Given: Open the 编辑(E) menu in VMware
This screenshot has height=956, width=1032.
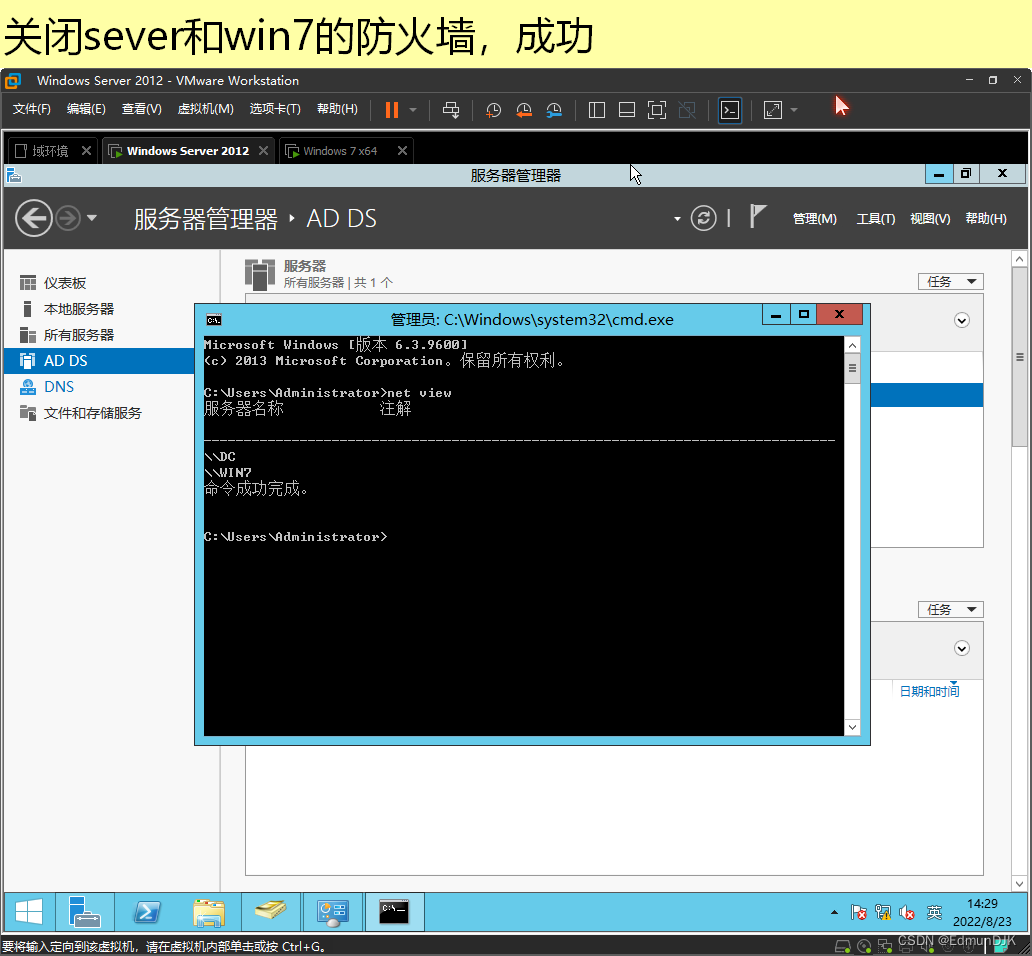Looking at the screenshot, I should tap(86, 109).
